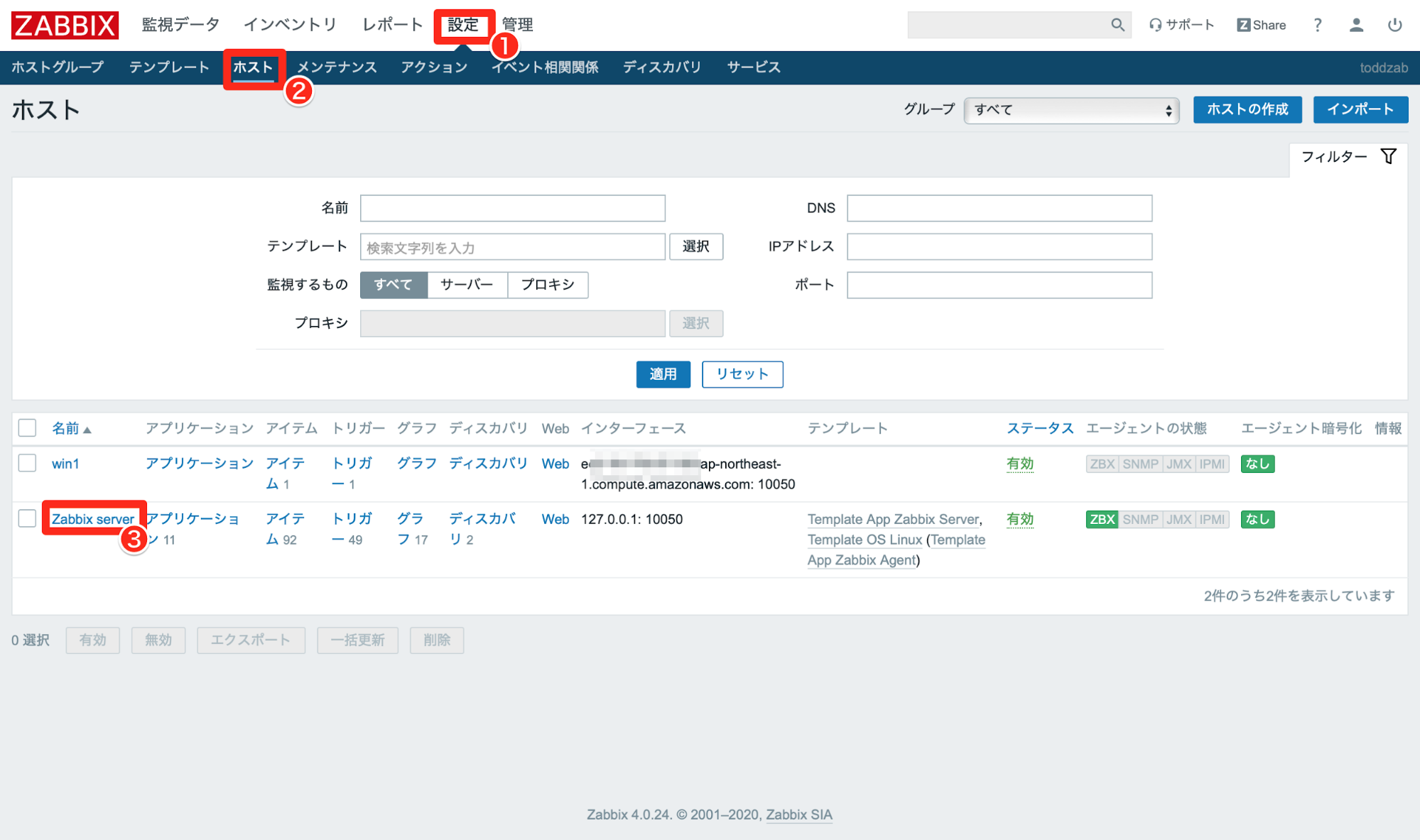Open インベントリ menu

coord(291,25)
